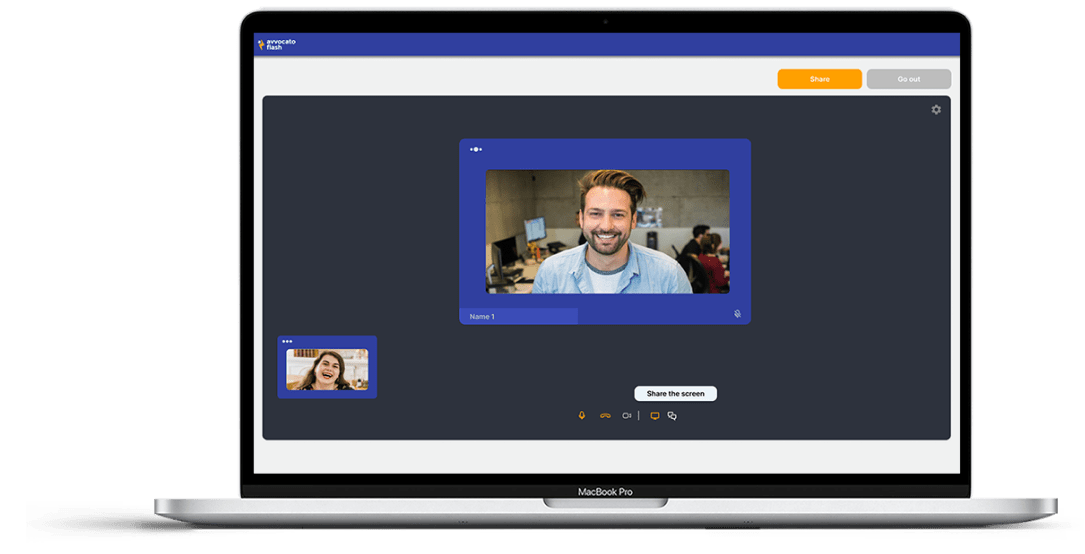Click the Go out button
1085x554 pixels.
[908, 79]
